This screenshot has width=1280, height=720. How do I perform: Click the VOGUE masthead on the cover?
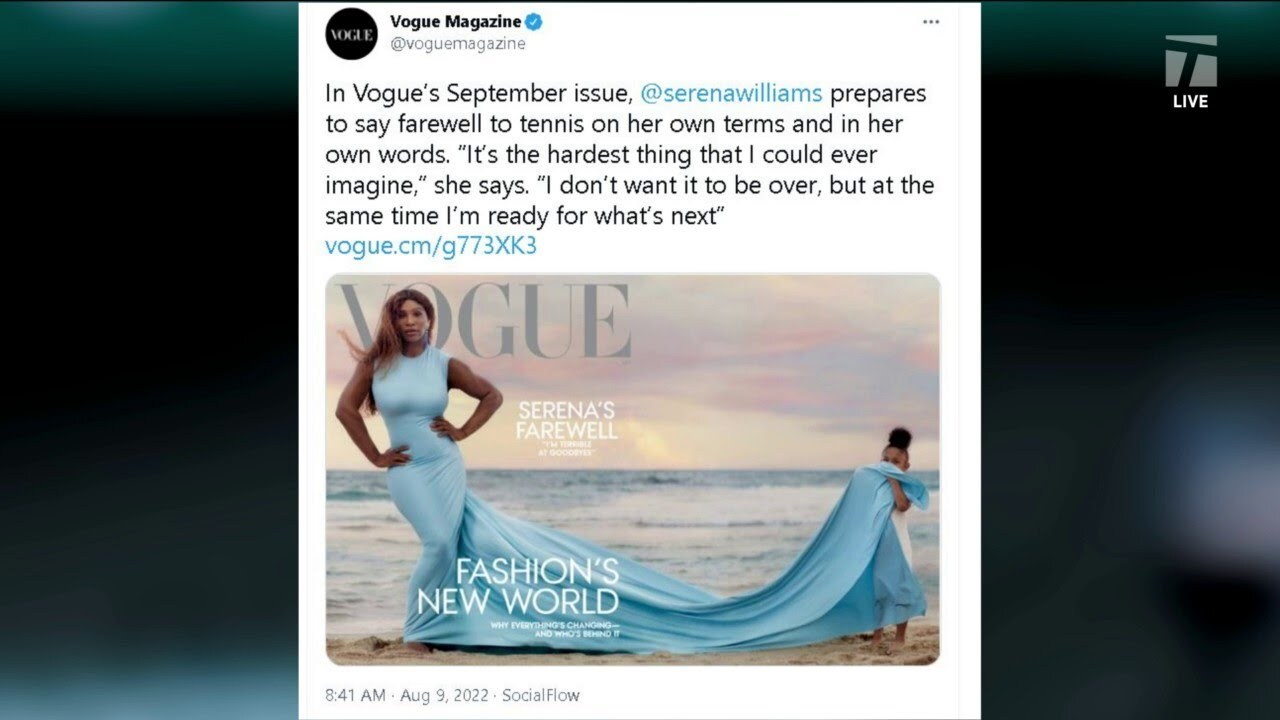(484, 321)
